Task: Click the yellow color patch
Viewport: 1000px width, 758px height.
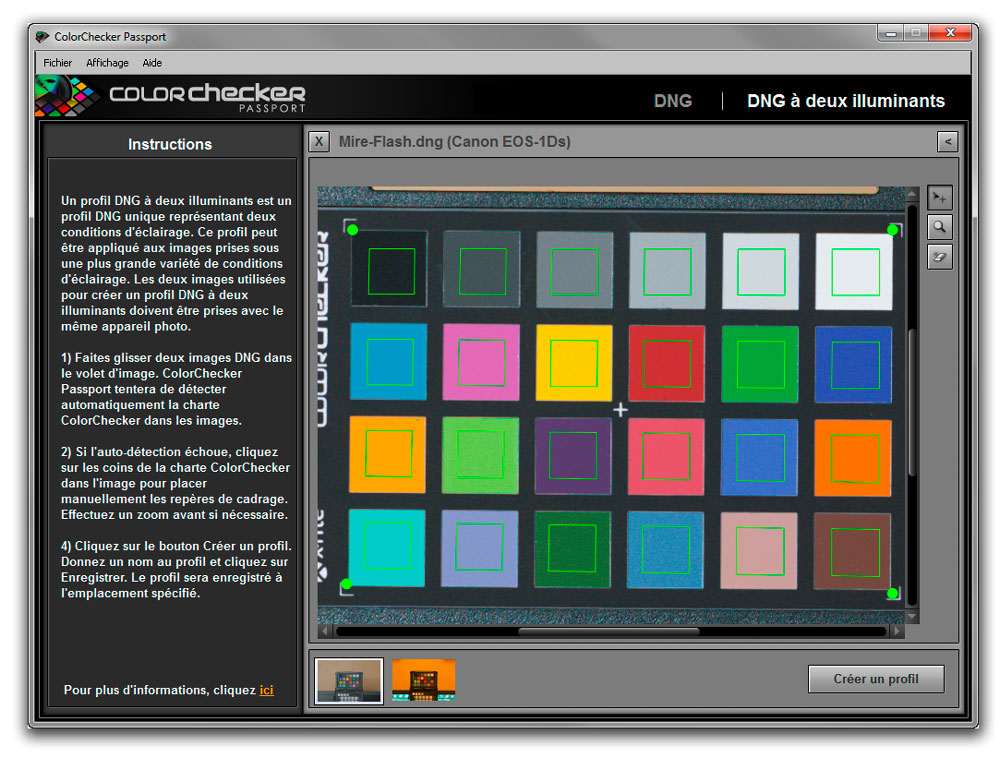Action: click(574, 363)
